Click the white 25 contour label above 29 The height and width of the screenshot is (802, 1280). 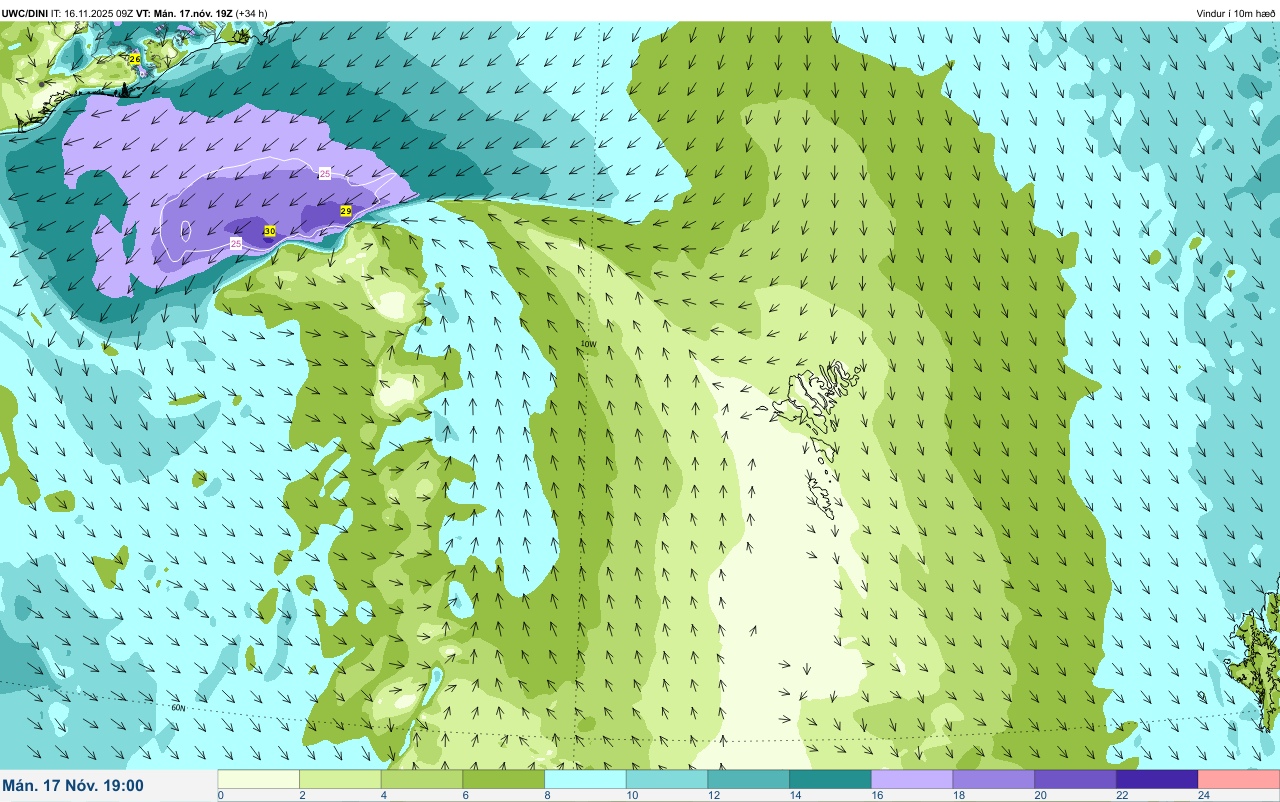pyautogui.click(x=325, y=174)
